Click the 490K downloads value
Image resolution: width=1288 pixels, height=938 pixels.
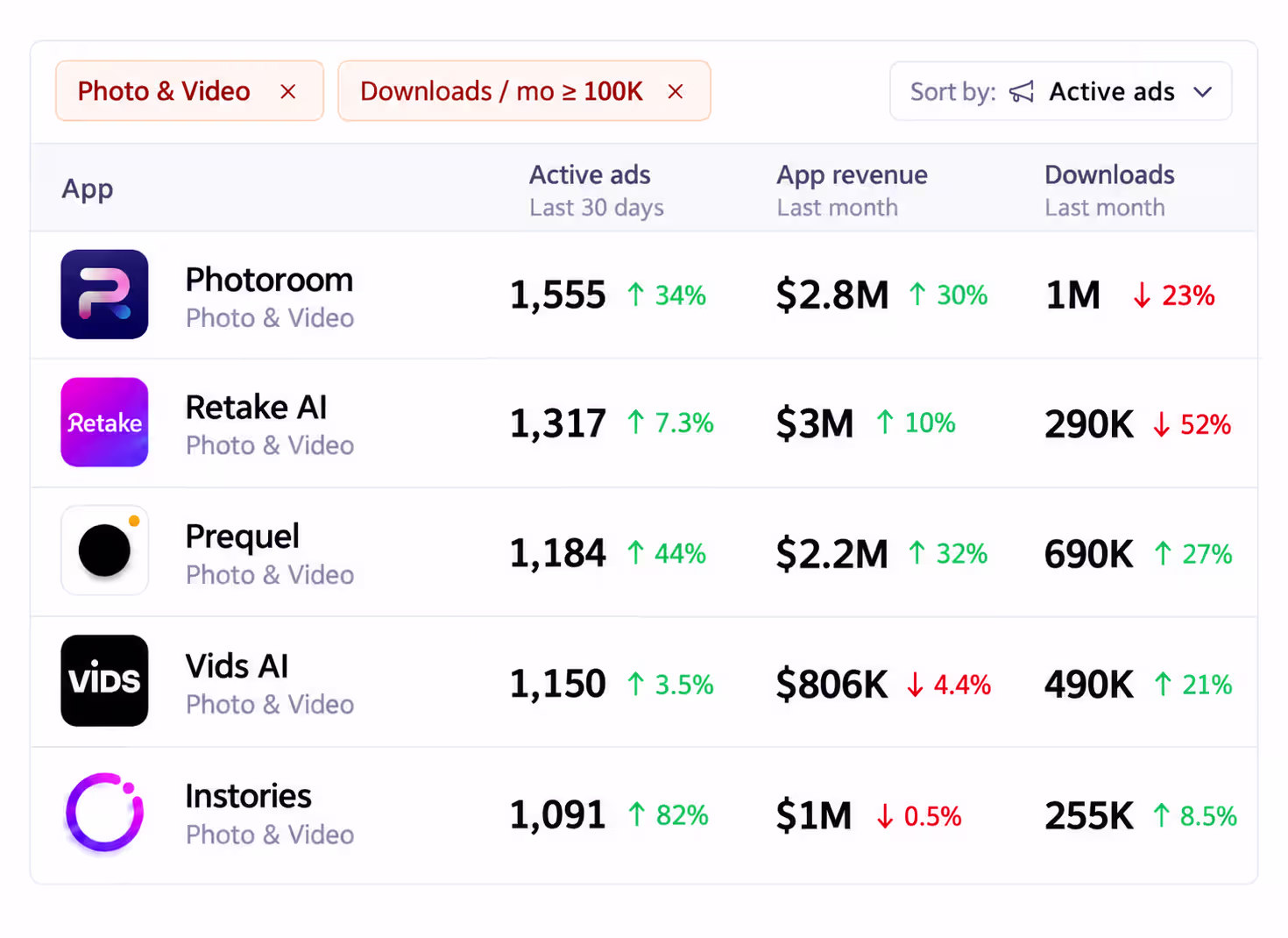[x=1089, y=685]
